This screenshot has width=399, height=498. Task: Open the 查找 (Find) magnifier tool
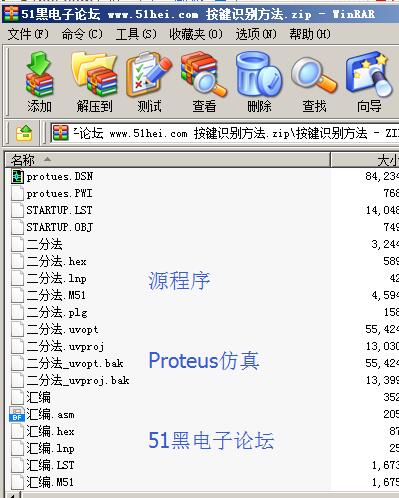tap(314, 82)
